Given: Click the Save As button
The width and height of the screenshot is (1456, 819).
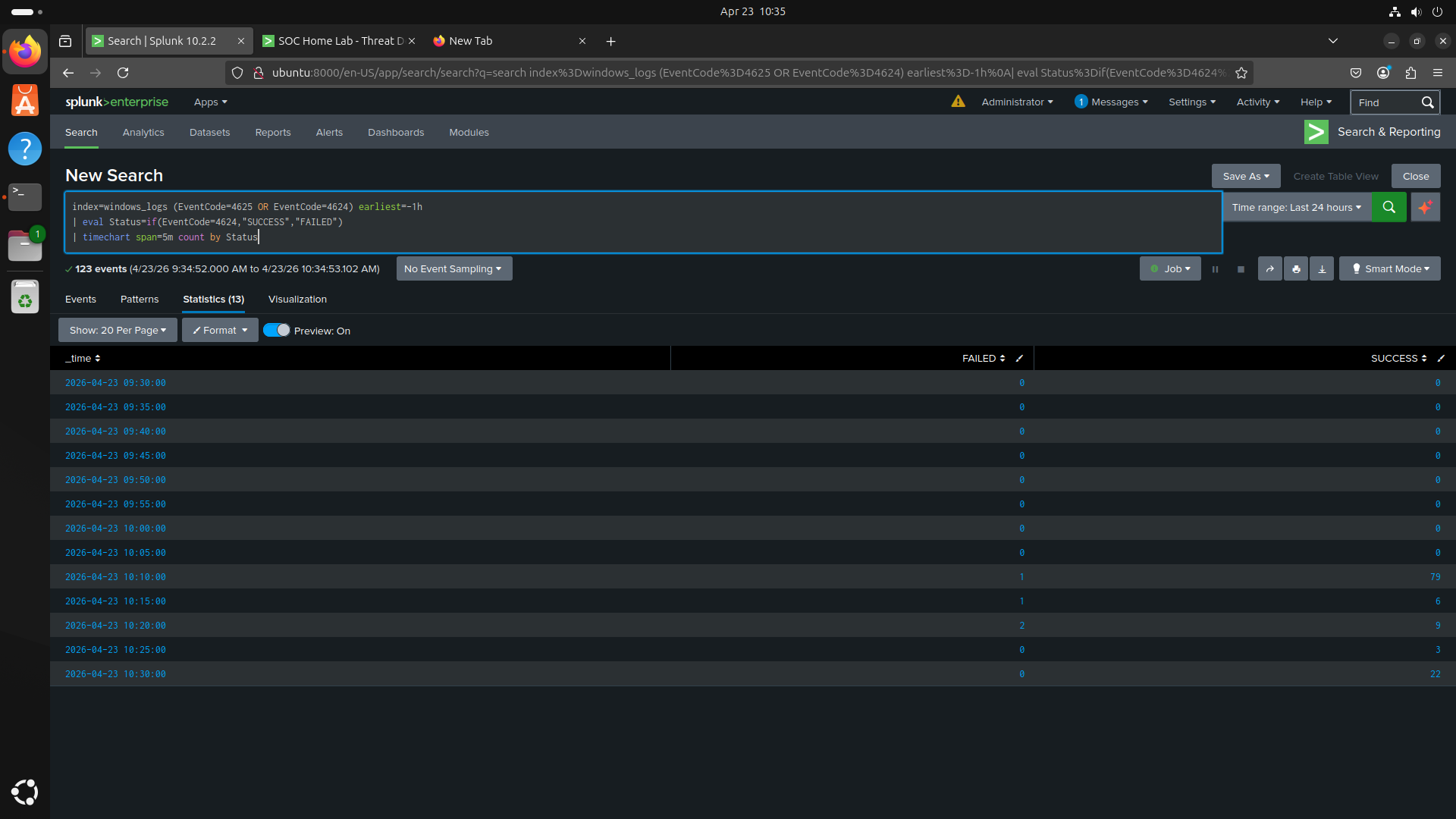Looking at the screenshot, I should (x=1245, y=176).
